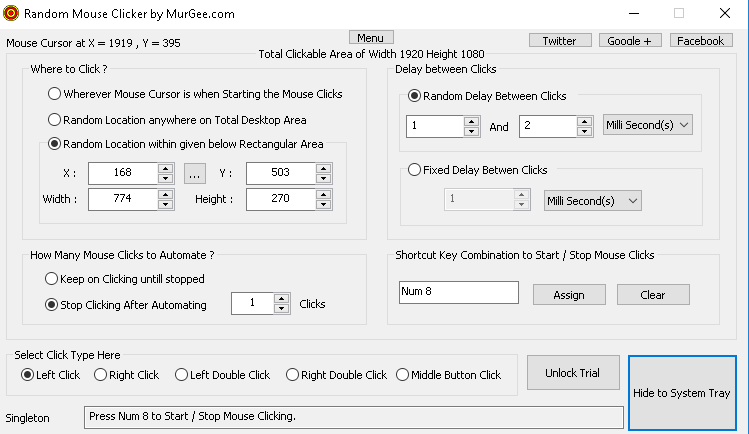Decrease the Y coordinate with down arrow

coord(323,178)
